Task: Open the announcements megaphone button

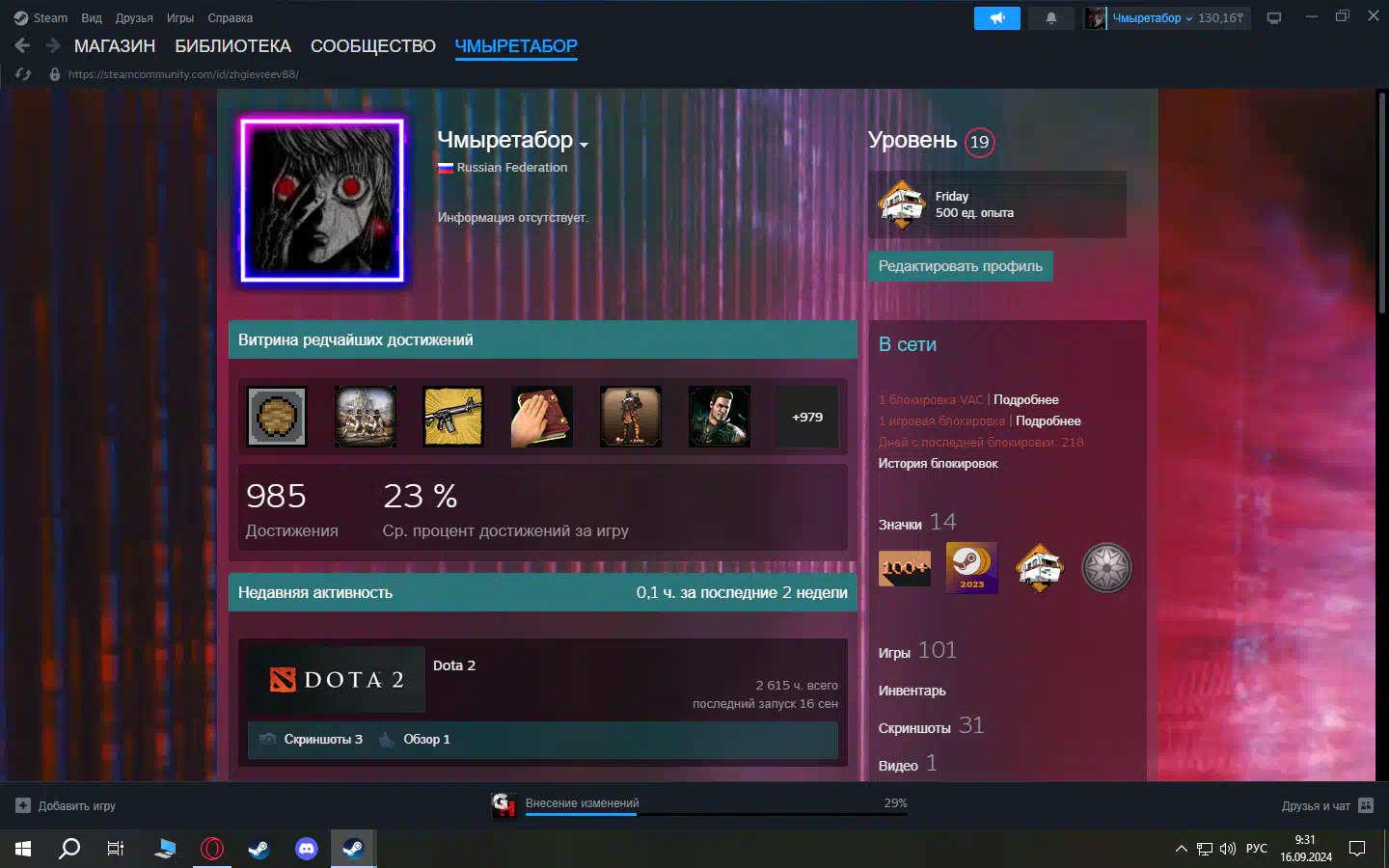Action: tap(997, 18)
